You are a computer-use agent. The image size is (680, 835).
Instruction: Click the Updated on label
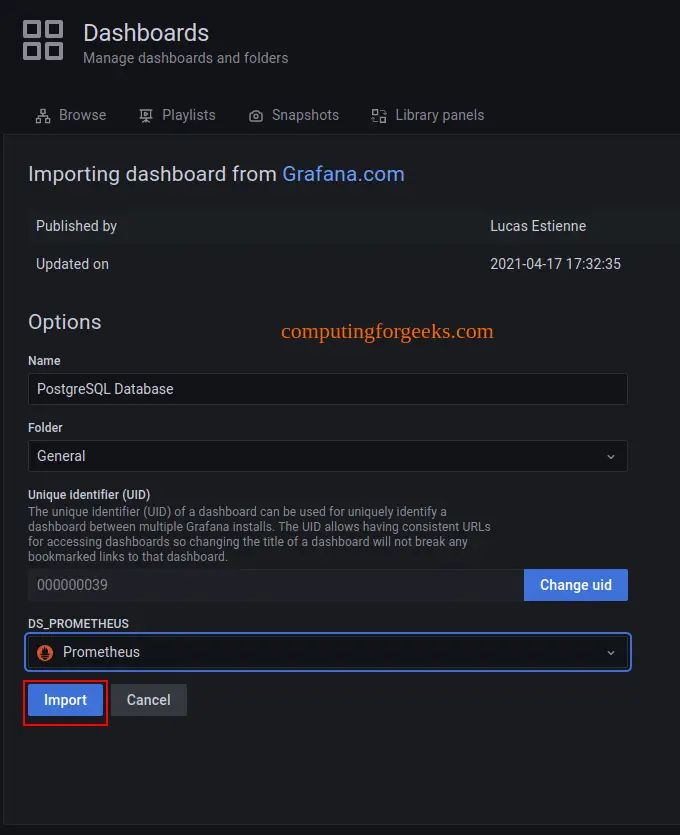coord(72,264)
